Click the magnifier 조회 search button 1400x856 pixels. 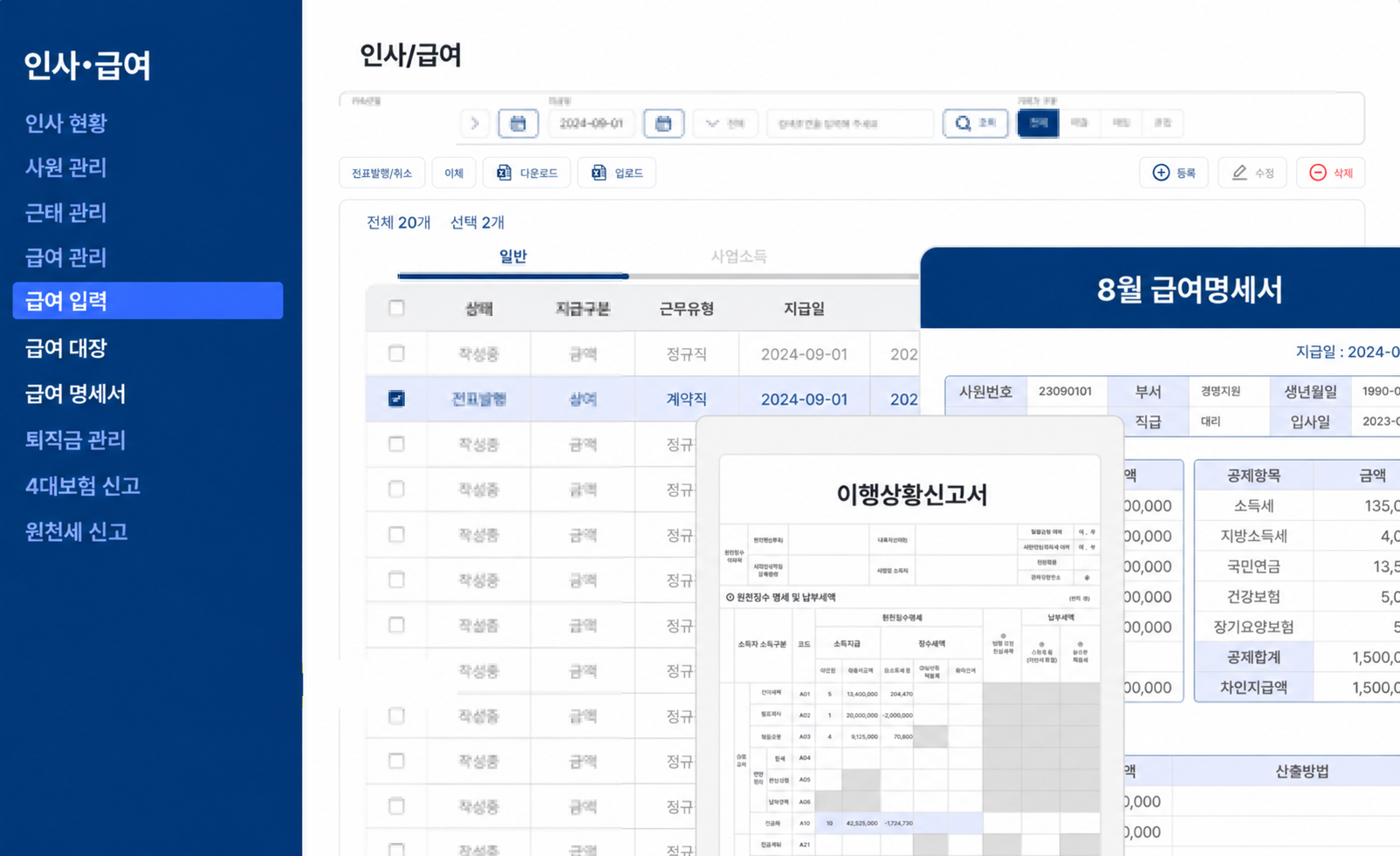(976, 123)
